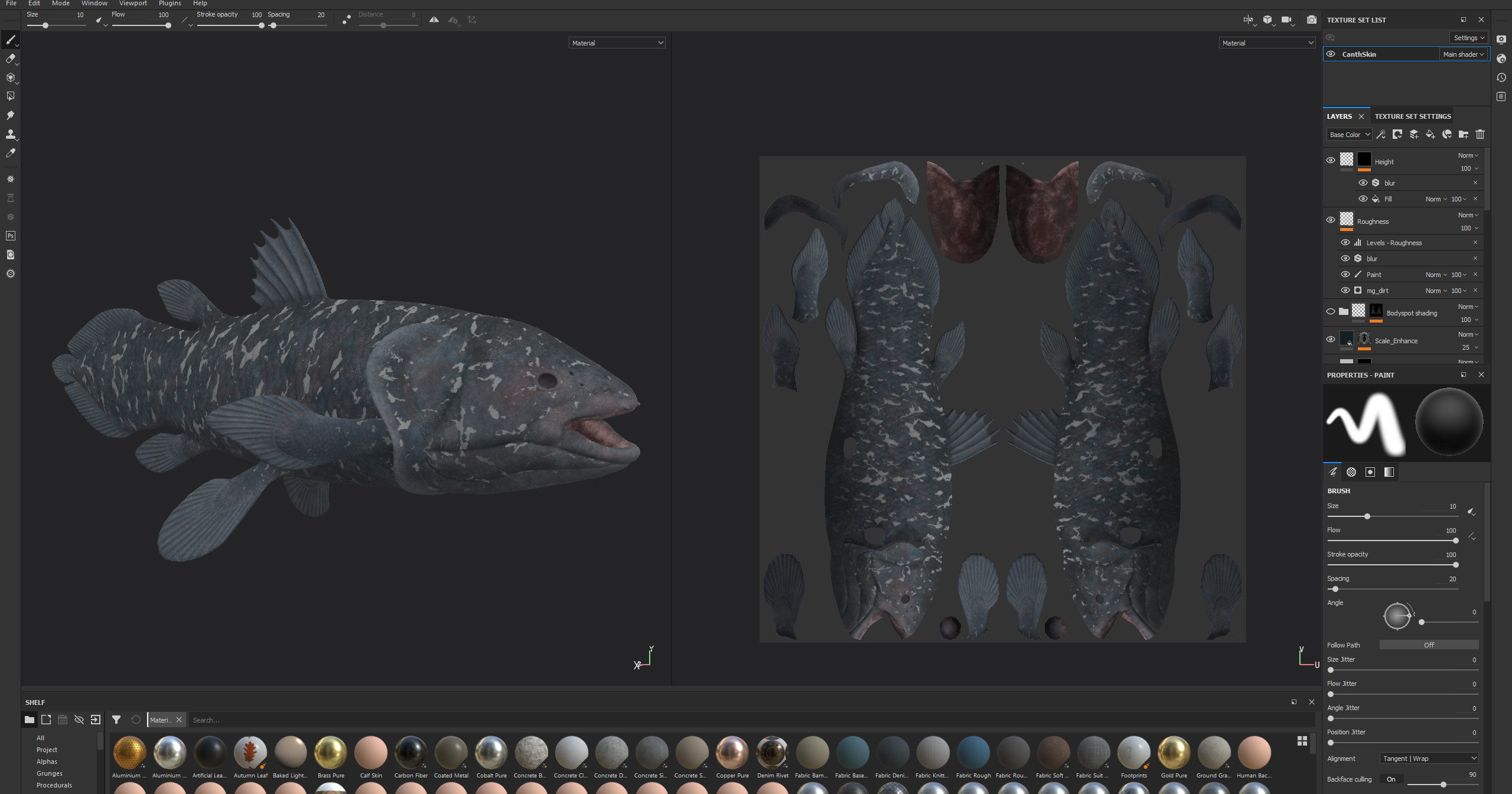Screen dimensions: 1512x794
Task: Adjust the Properties panel Size slider
Action: (x=1393, y=516)
